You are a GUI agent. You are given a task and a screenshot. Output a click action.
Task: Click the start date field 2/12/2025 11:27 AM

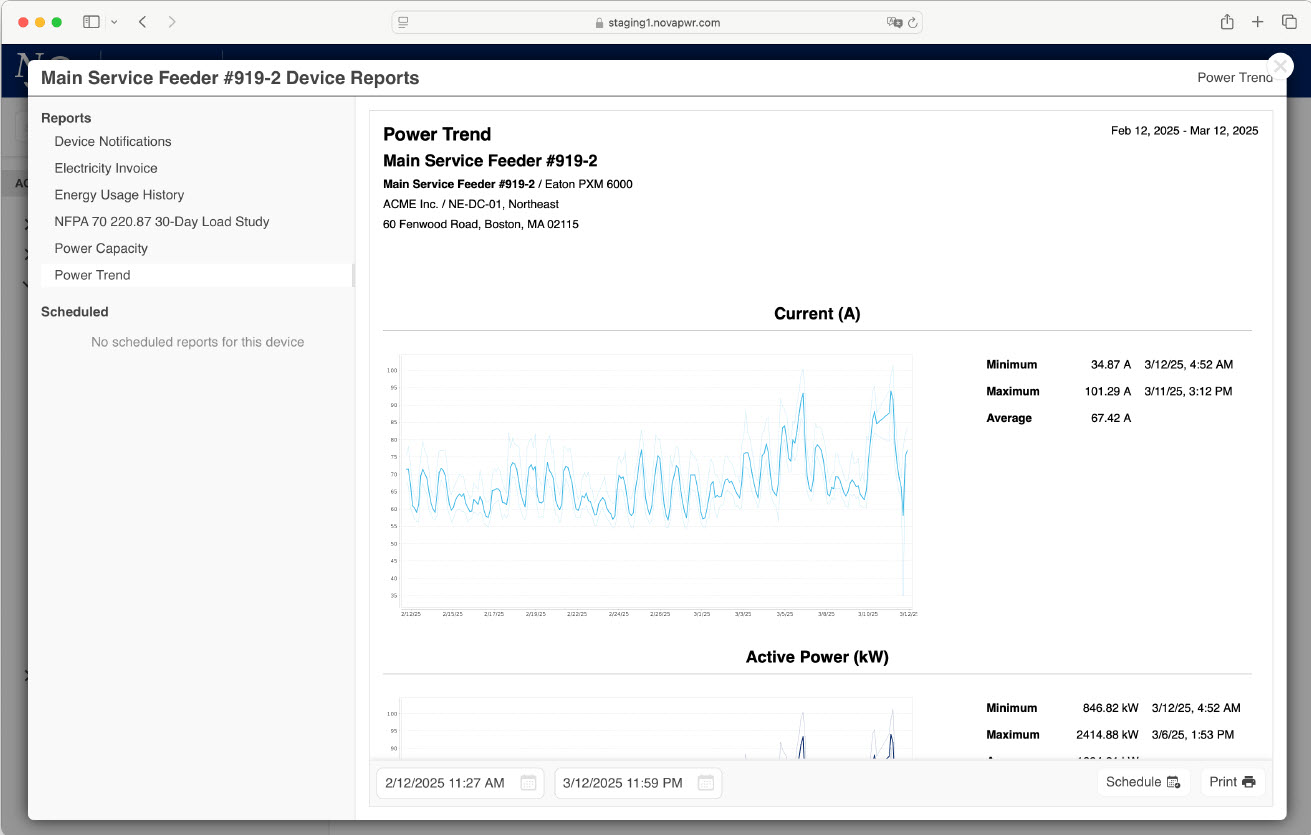[x=459, y=783]
